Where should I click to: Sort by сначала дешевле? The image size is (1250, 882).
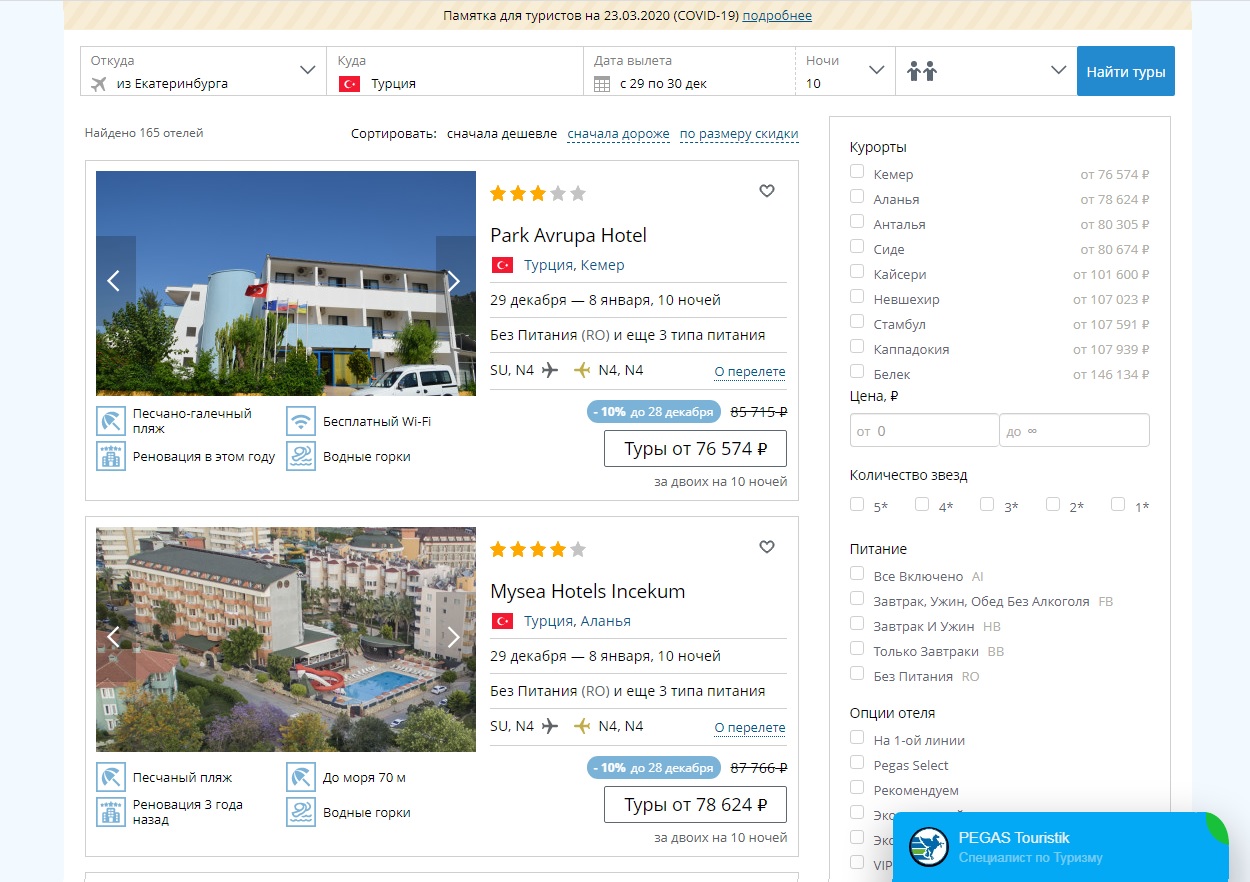coord(502,134)
